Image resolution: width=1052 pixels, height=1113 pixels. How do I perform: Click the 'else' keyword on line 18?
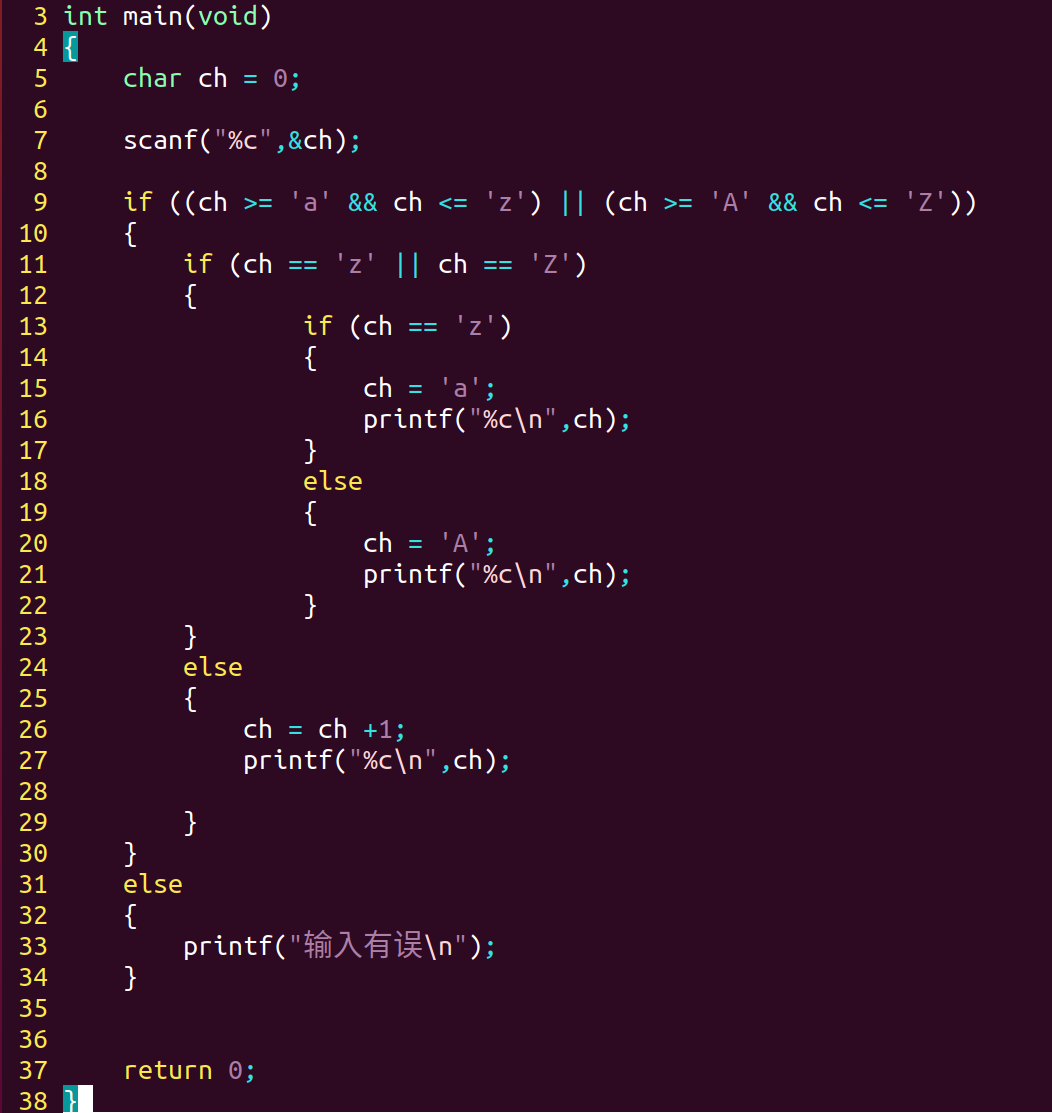click(333, 481)
